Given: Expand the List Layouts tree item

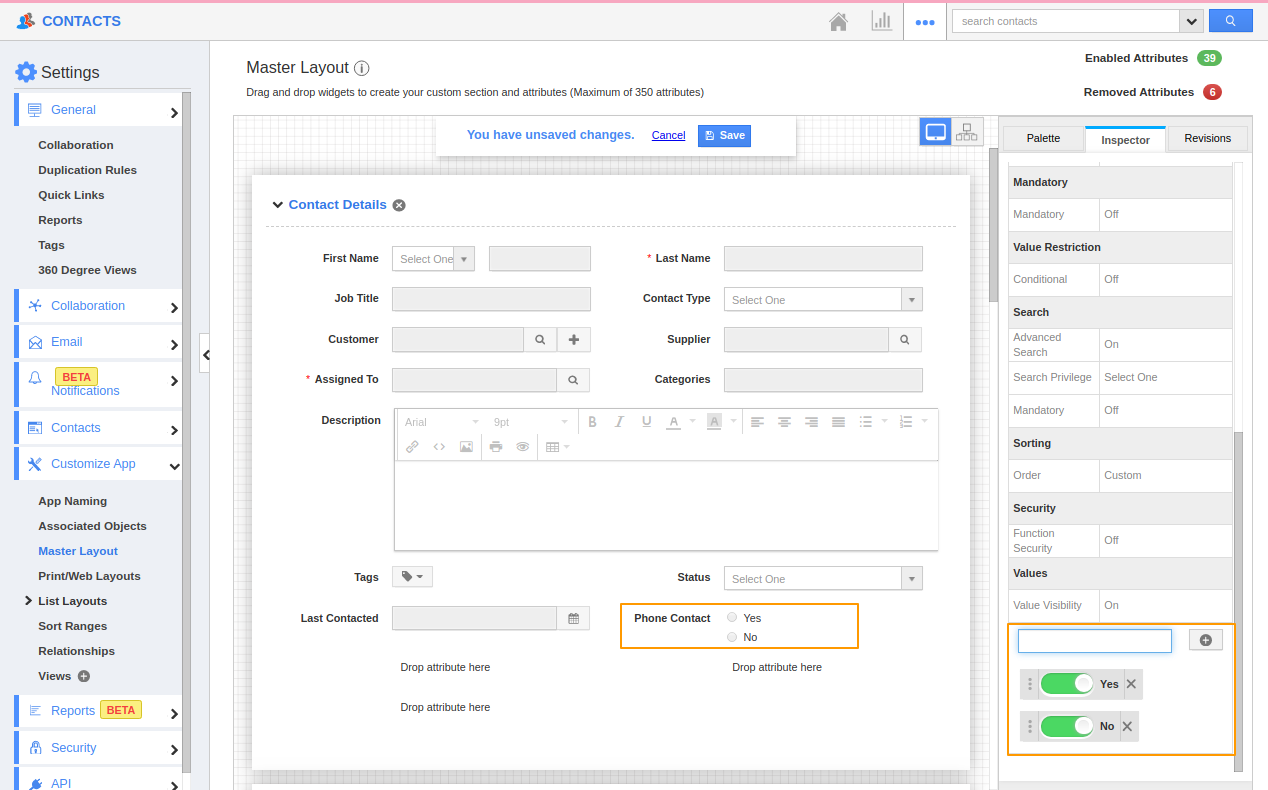Looking at the screenshot, I should pos(28,601).
